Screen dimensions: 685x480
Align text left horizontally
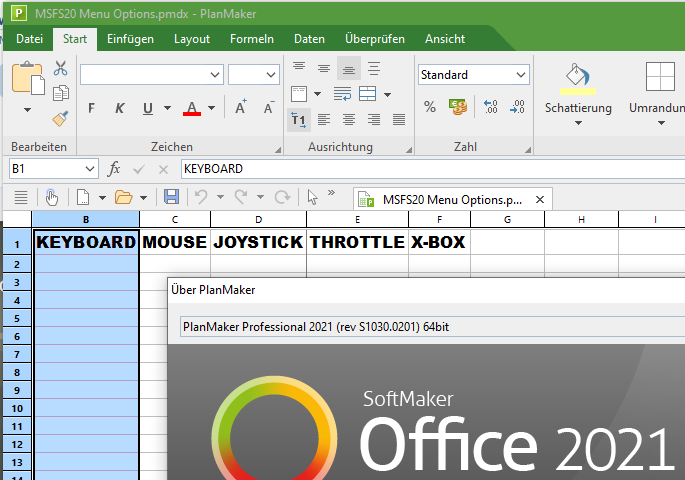(324, 119)
